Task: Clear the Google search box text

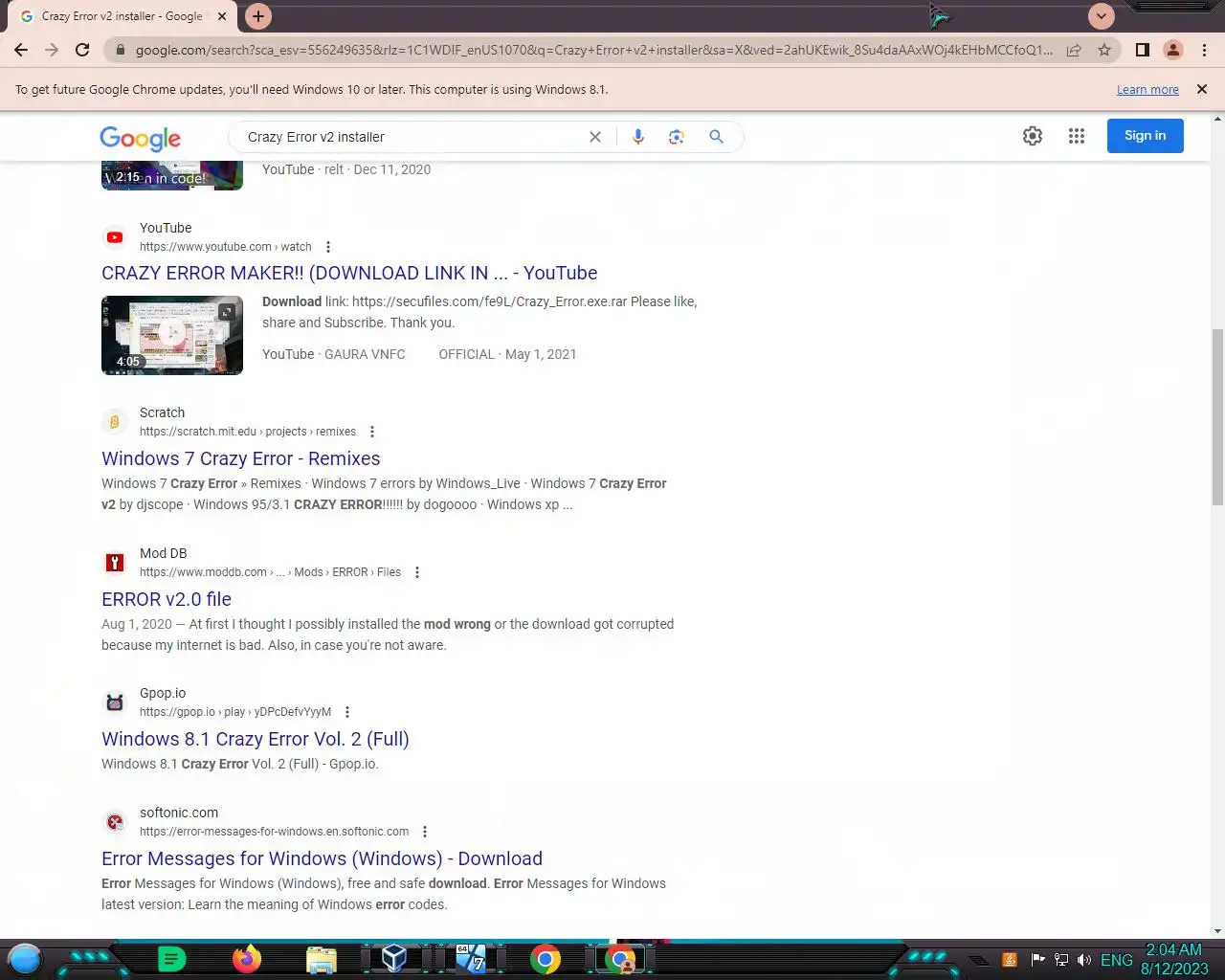Action: [595, 137]
